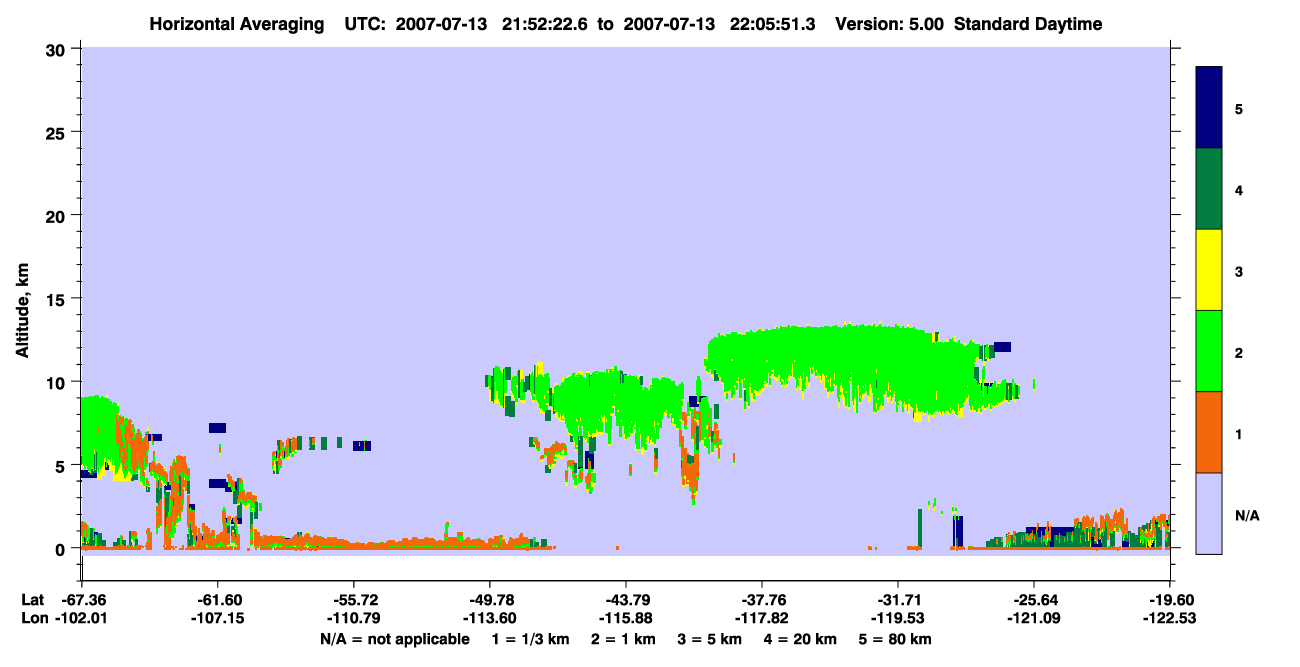Click the longitude value -113.60
The image size is (1300, 667).
pyautogui.click(x=489, y=618)
